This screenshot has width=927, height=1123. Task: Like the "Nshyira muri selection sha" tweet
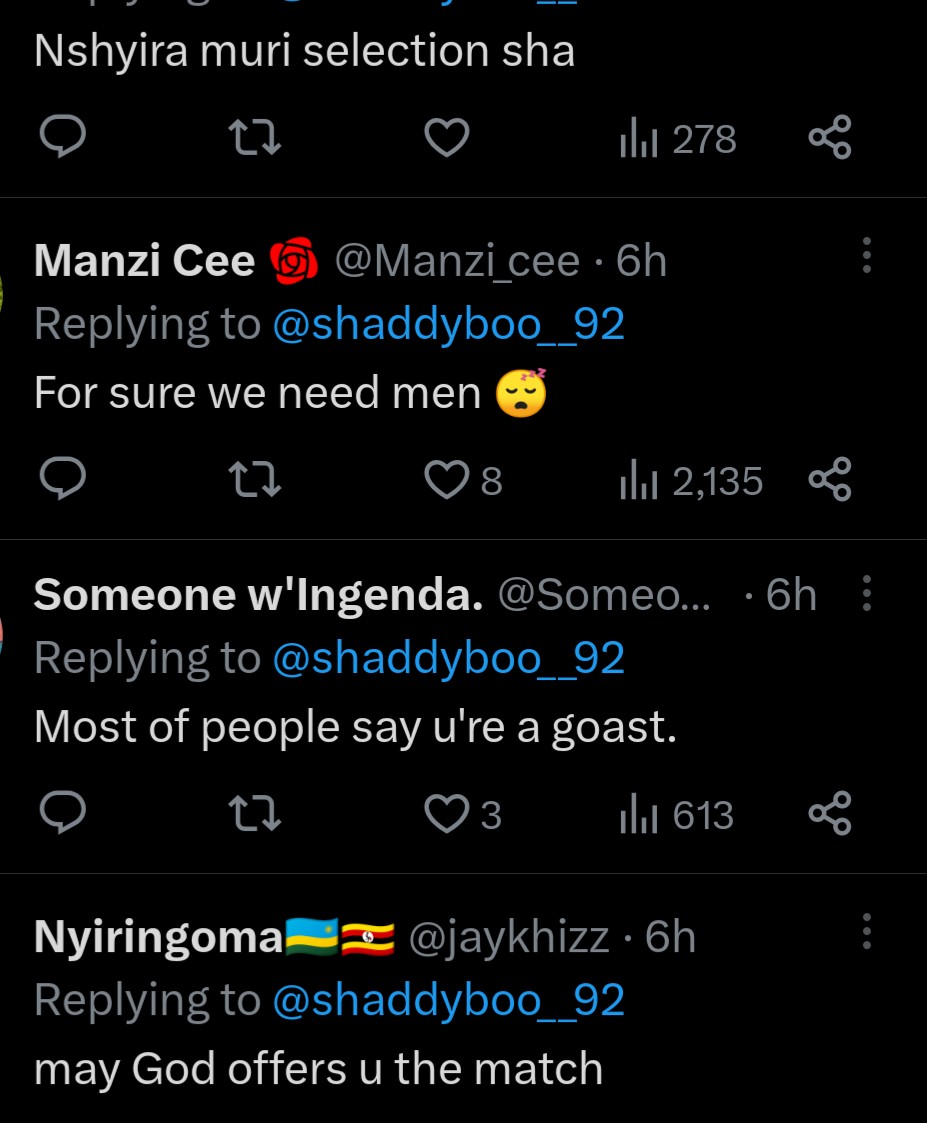(x=447, y=138)
